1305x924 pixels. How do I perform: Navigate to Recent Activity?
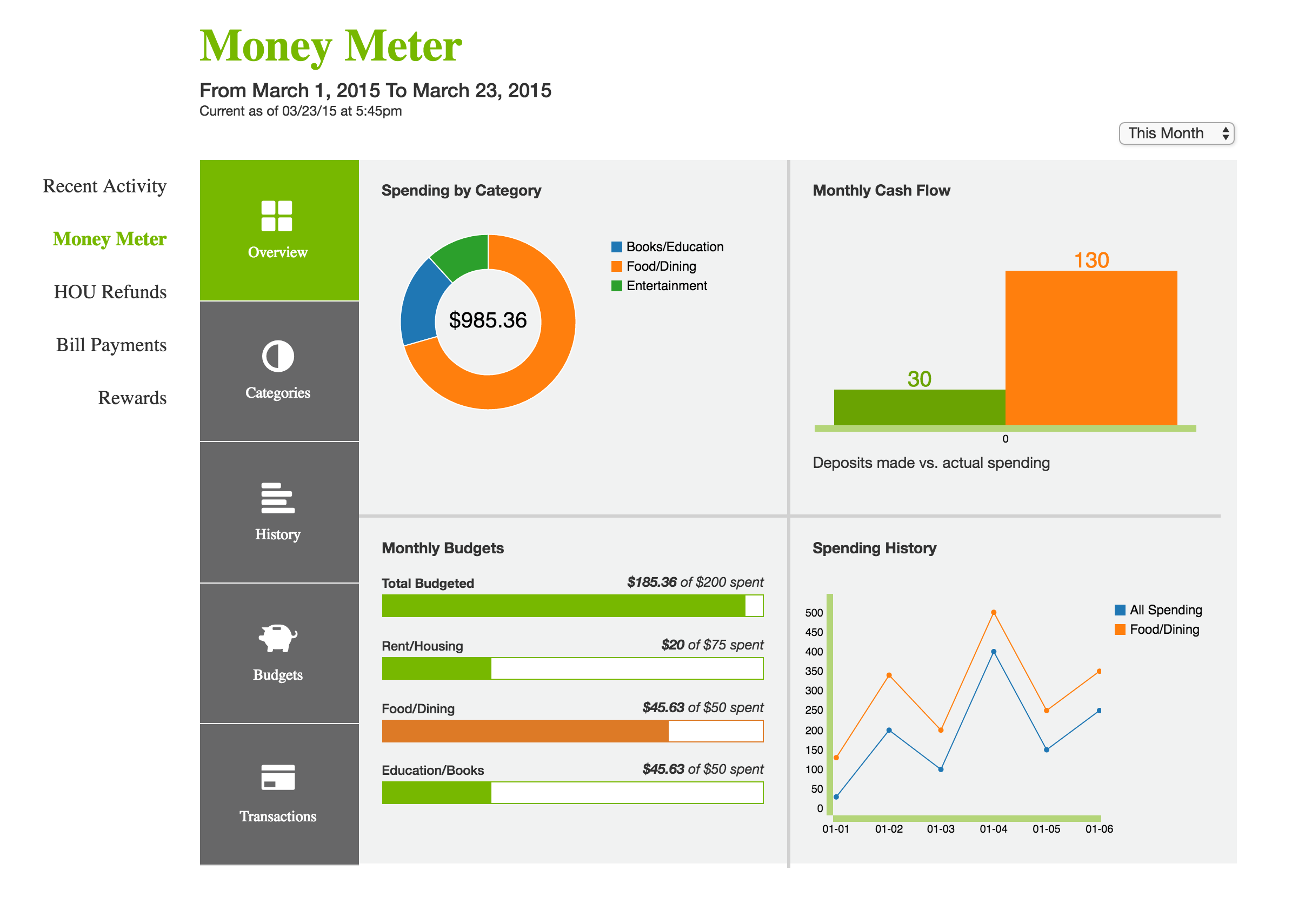(x=104, y=185)
